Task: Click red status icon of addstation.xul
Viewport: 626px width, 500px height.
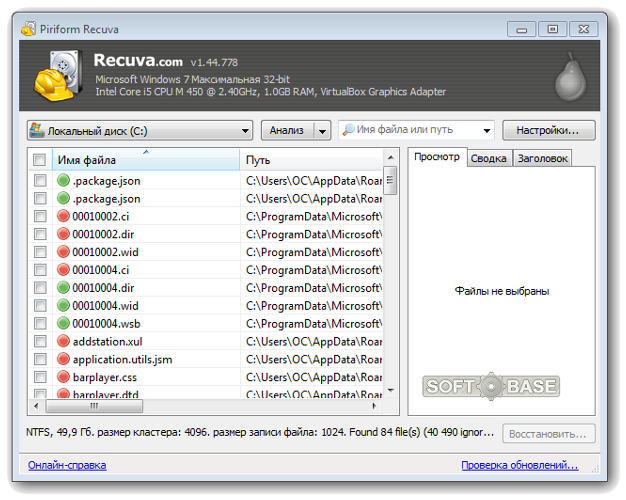Action: [63, 341]
